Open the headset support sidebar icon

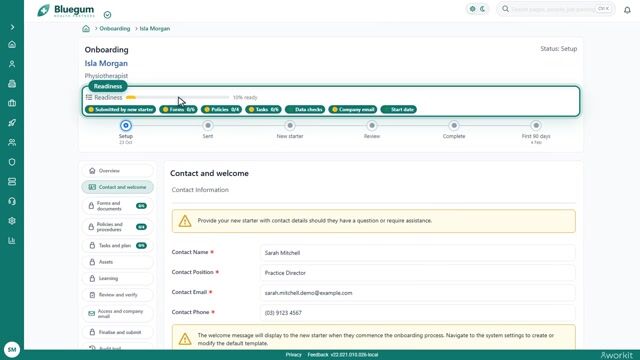pyautogui.click(x=12, y=201)
